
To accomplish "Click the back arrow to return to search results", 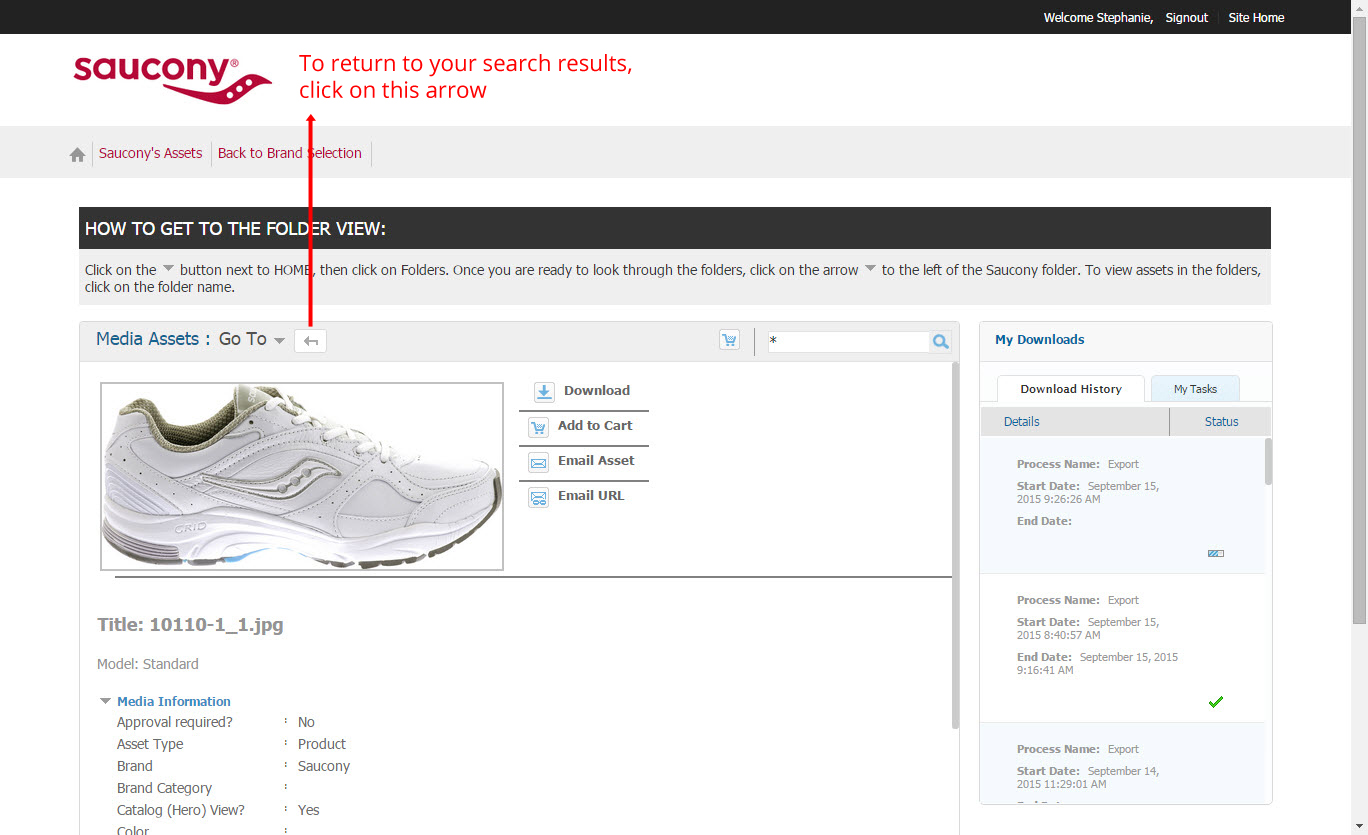I will pos(310,341).
